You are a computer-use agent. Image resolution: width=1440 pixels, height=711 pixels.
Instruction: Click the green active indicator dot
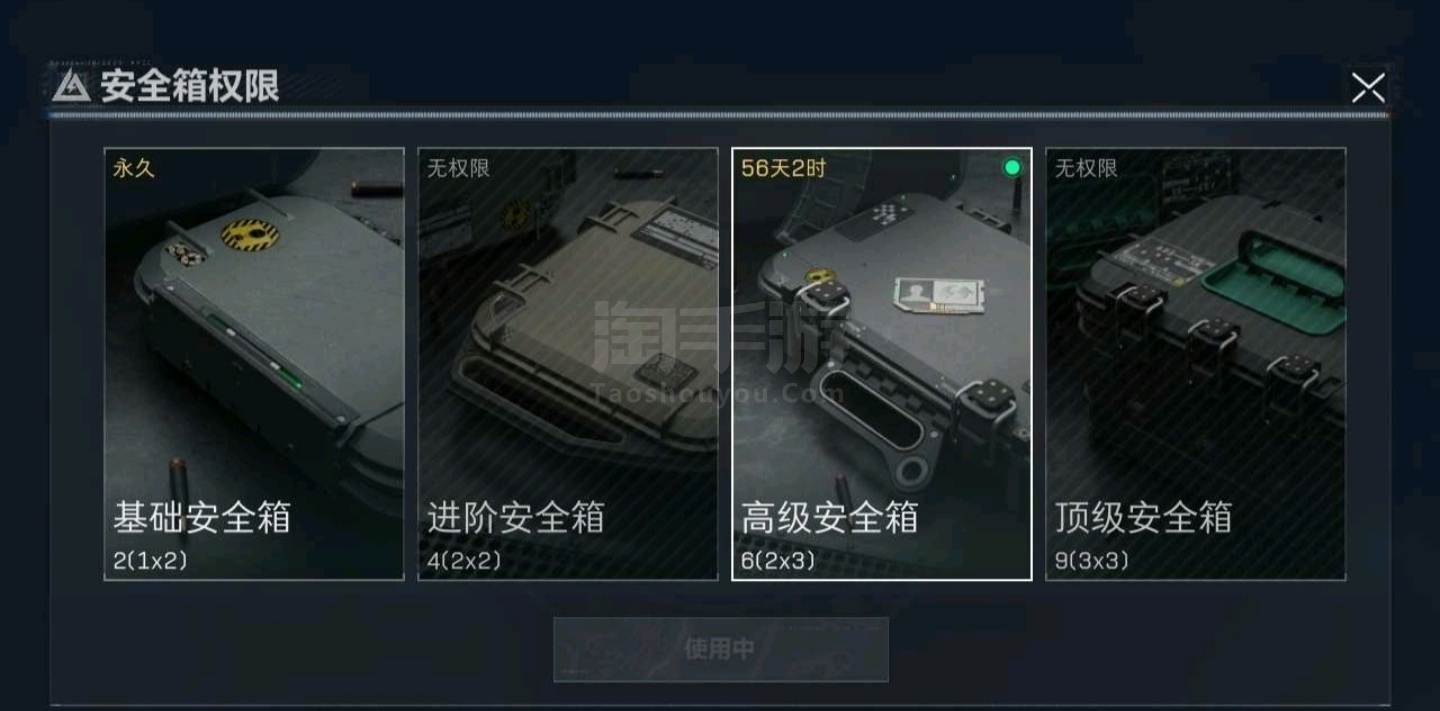1012,168
